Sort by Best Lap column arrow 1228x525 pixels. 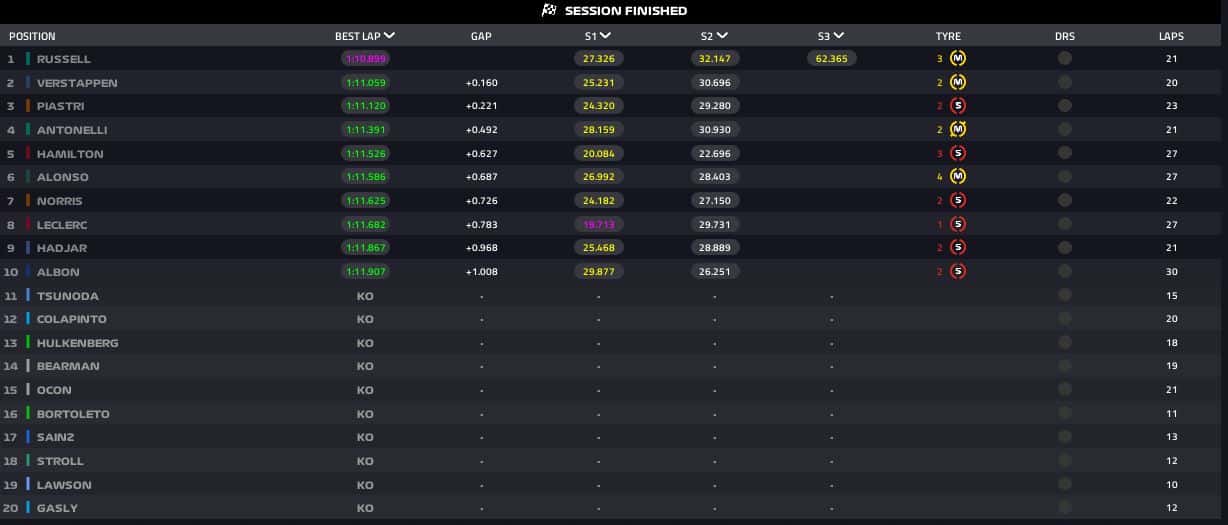389,35
